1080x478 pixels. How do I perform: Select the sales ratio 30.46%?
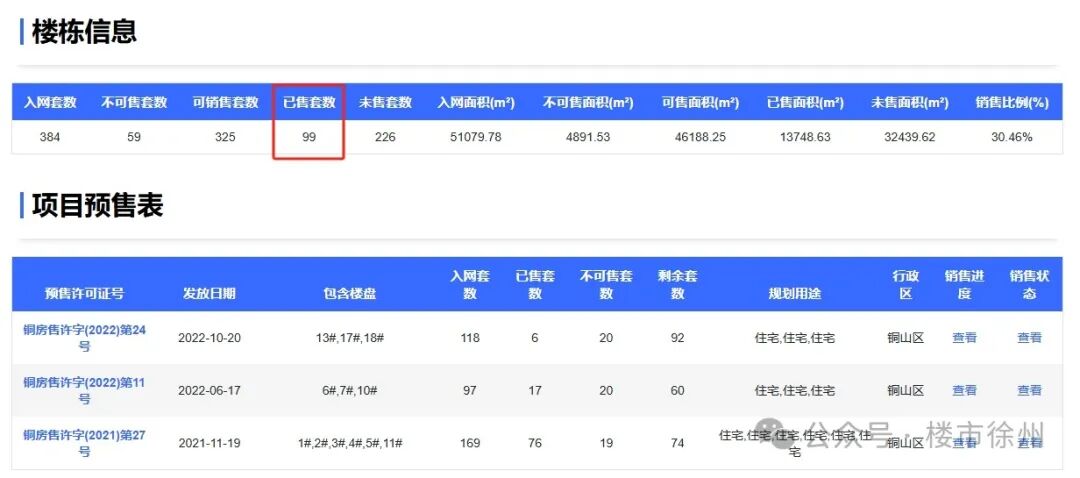[x=1012, y=137]
